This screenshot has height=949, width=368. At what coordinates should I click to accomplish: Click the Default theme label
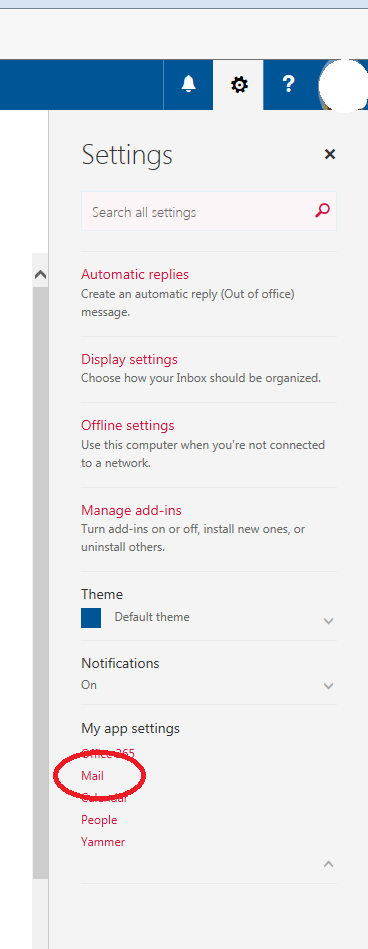pyautogui.click(x=152, y=617)
